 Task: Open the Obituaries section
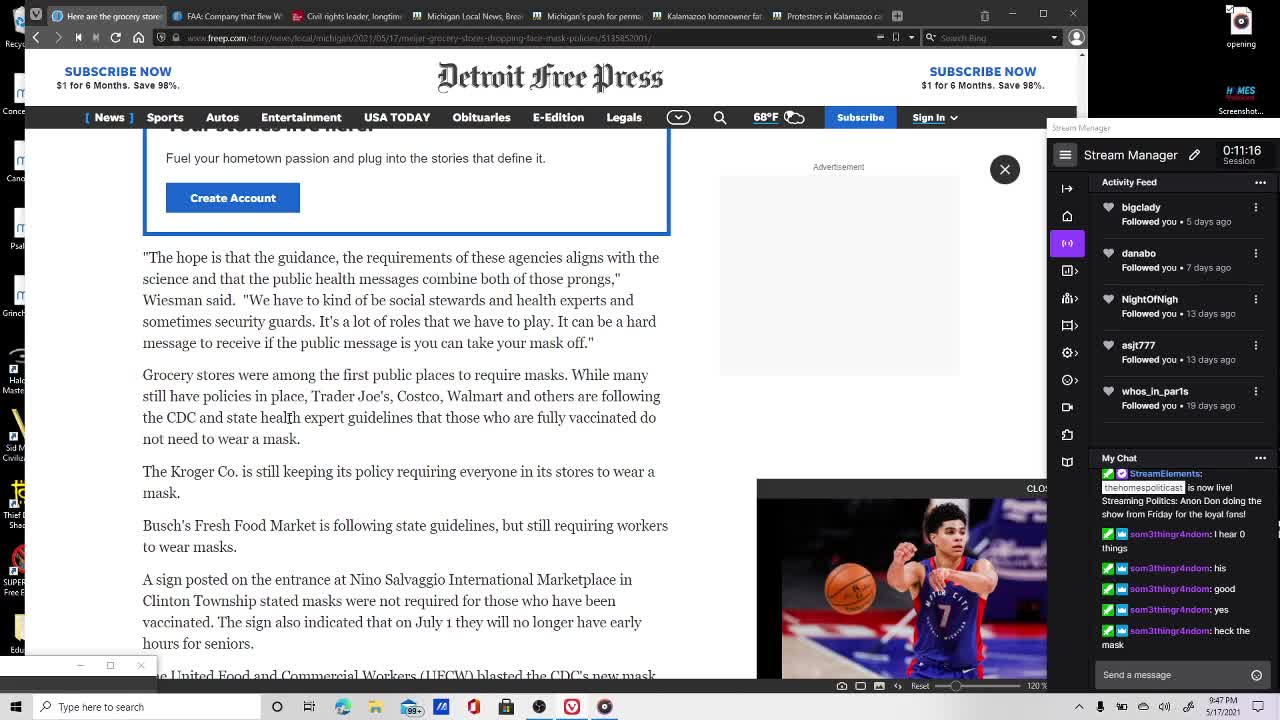[x=481, y=118]
